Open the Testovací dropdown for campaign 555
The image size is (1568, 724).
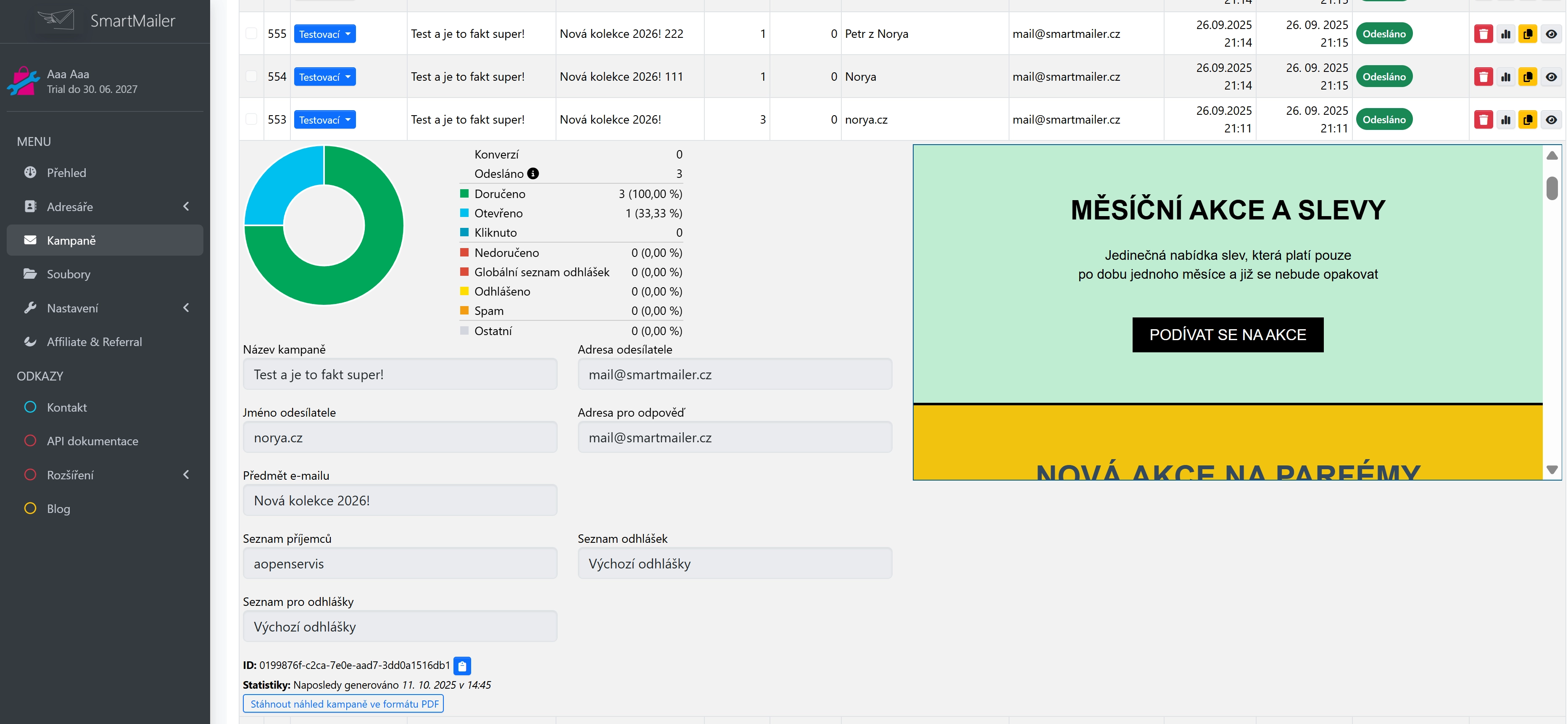coord(324,34)
